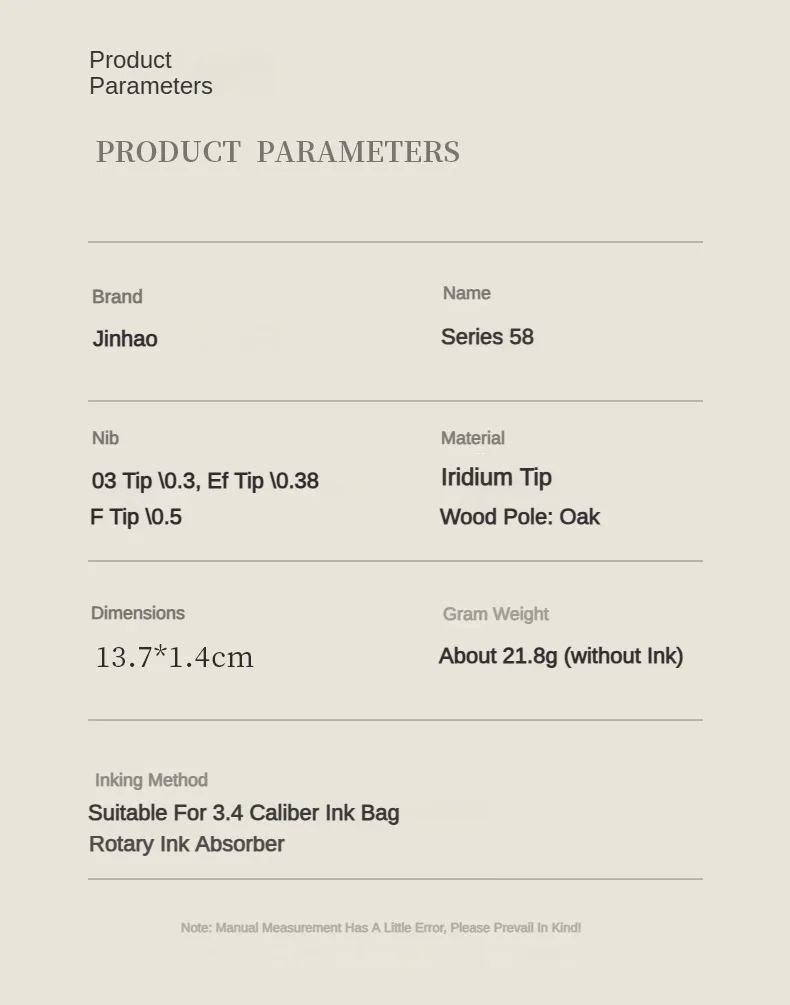The width and height of the screenshot is (790, 1005).
Task: Click the 'Product Parameters' small heading text
Action: (151, 73)
